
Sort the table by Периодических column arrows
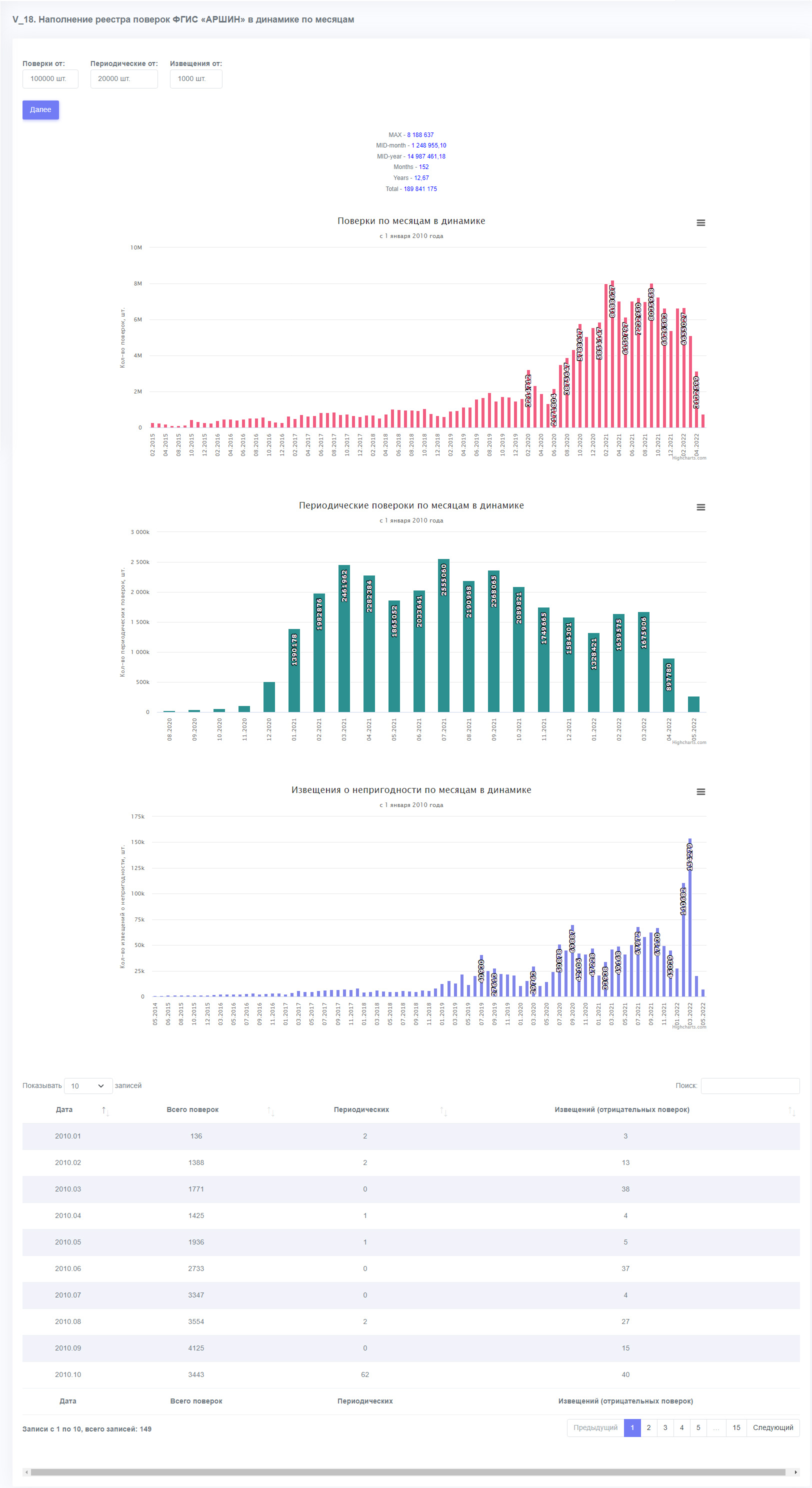tap(443, 1111)
